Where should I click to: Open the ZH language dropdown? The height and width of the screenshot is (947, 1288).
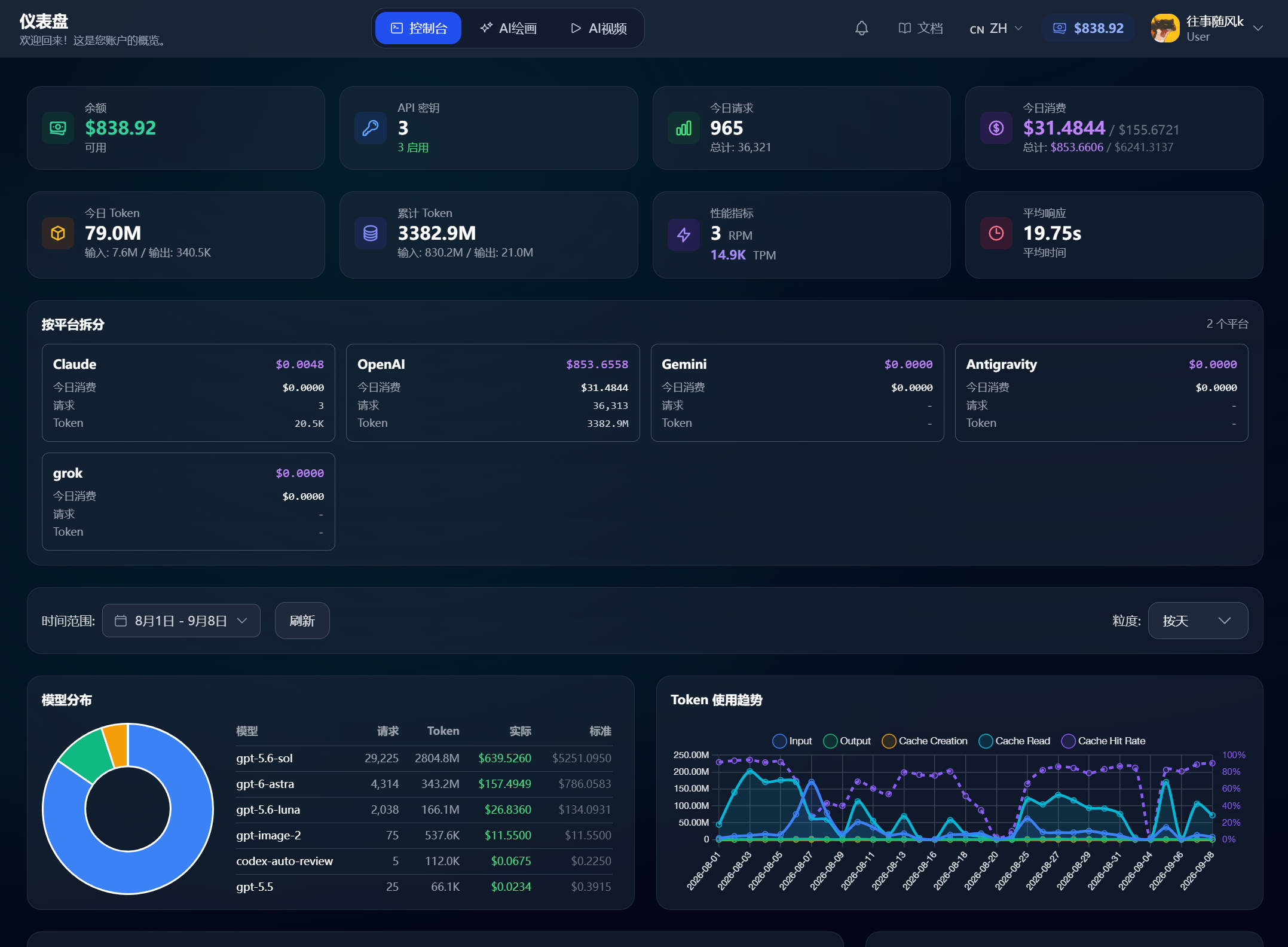pyautogui.click(x=996, y=28)
